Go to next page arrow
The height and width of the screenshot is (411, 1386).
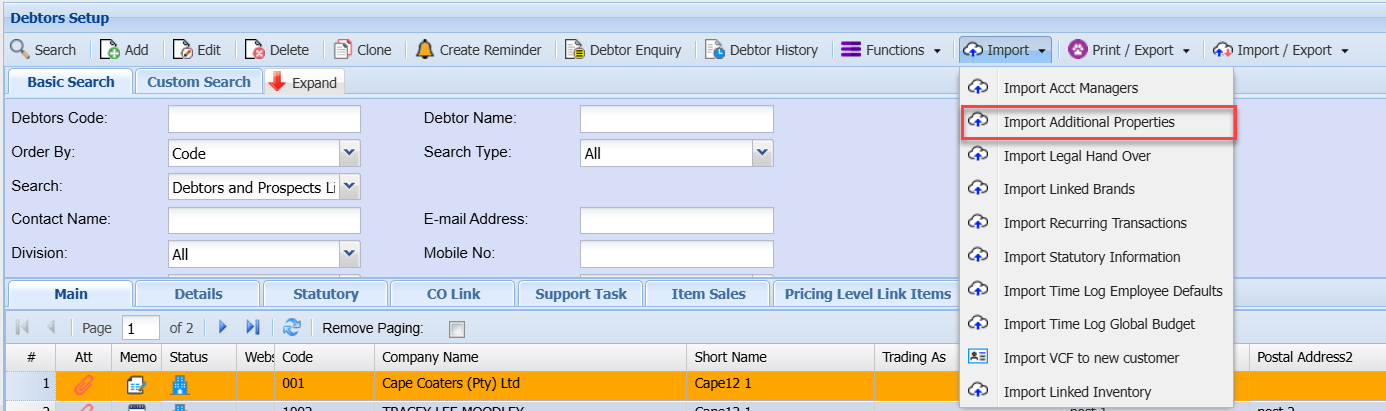pyautogui.click(x=224, y=327)
